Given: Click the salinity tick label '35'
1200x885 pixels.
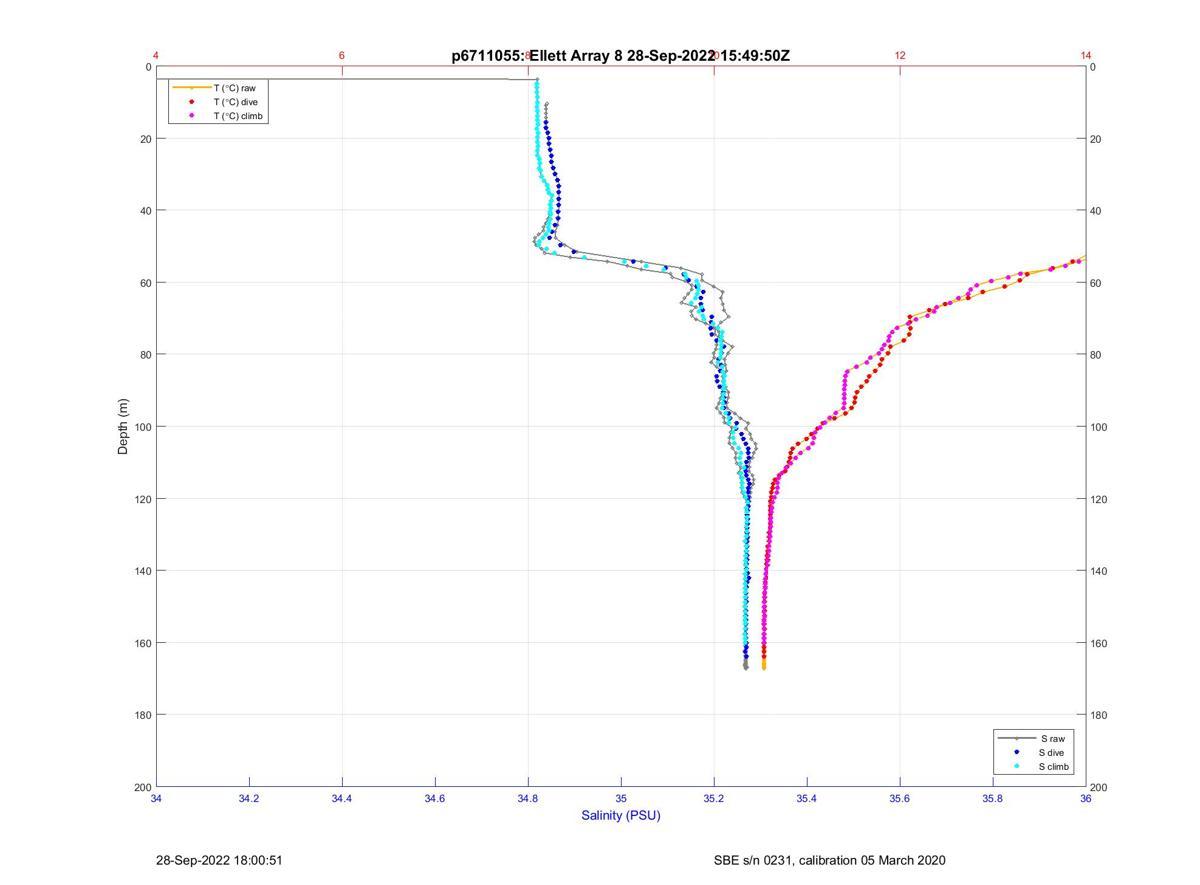Looking at the screenshot, I should [x=621, y=798].
